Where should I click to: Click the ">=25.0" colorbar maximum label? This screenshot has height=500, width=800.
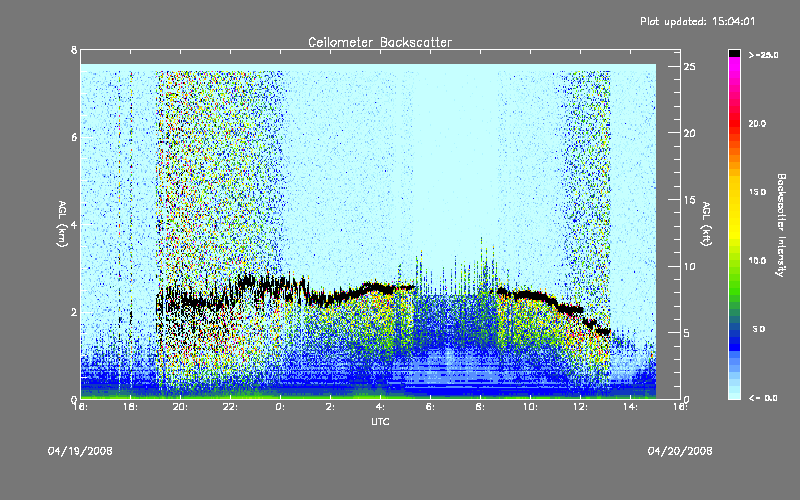(763, 55)
